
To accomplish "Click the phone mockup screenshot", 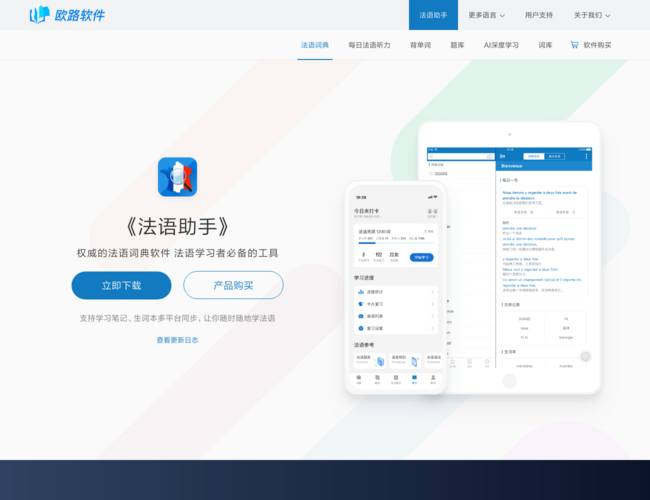I will [x=395, y=287].
